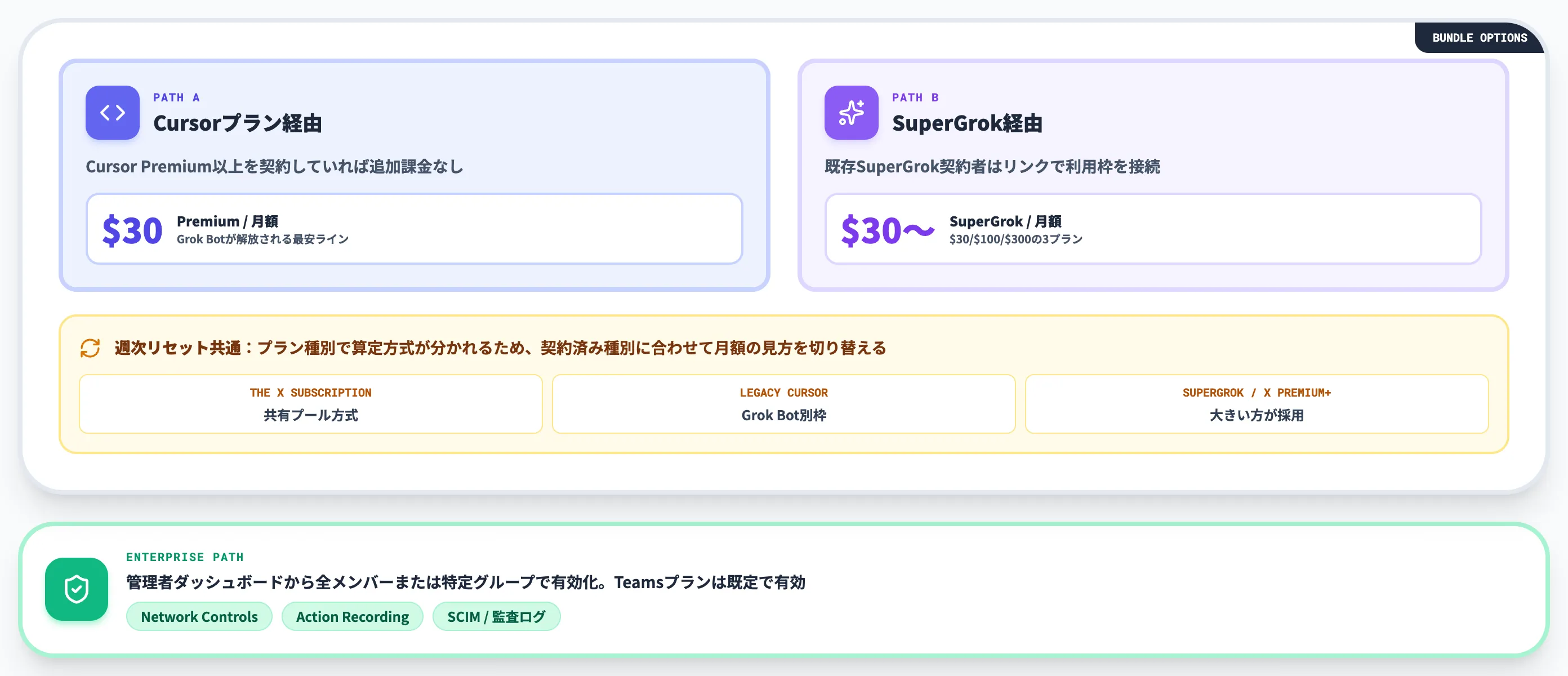Click the sparkle icon for Path B
Screen dimensions: 1568x676
(x=851, y=113)
